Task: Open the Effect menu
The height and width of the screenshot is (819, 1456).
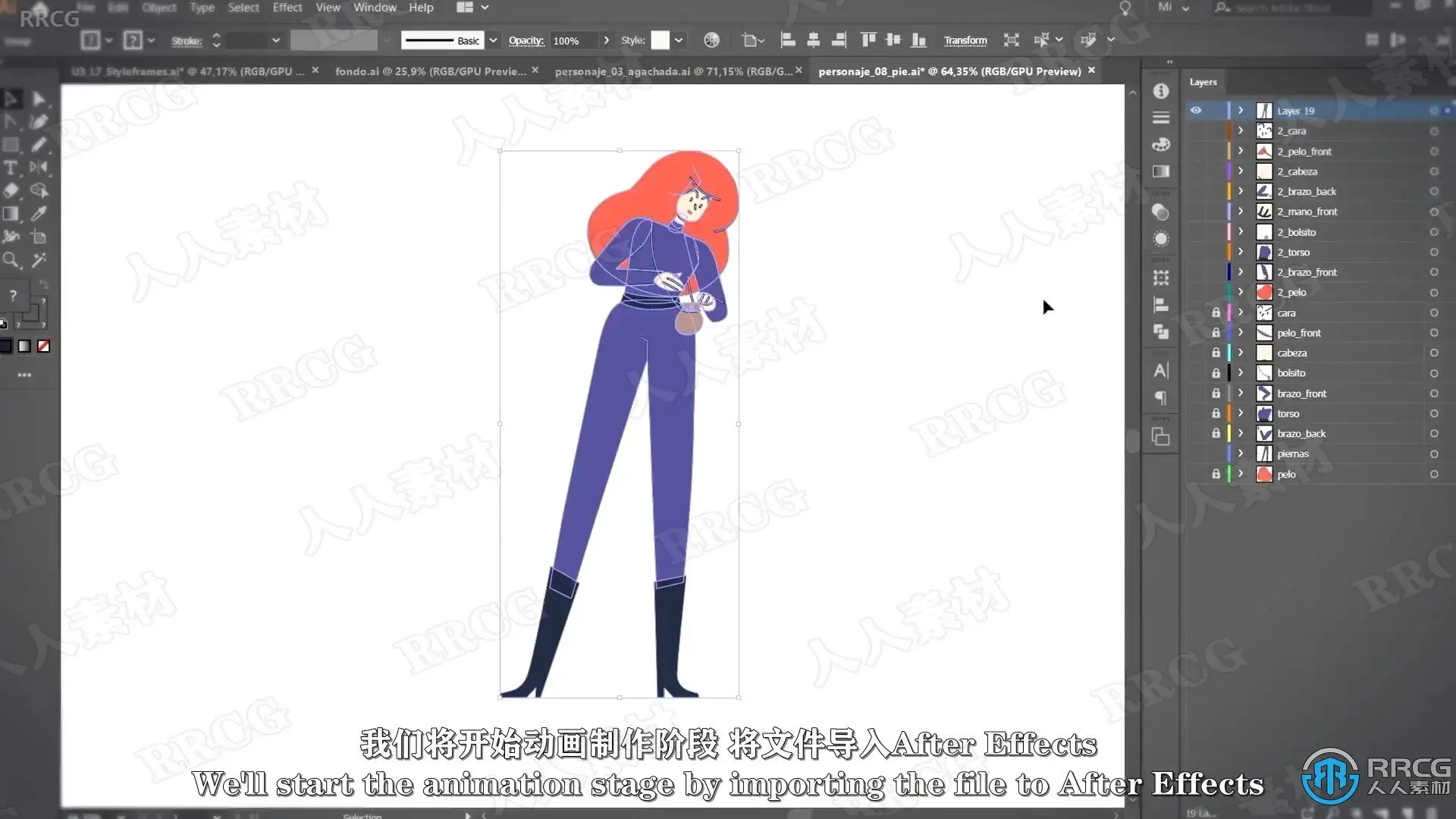Action: pos(287,8)
